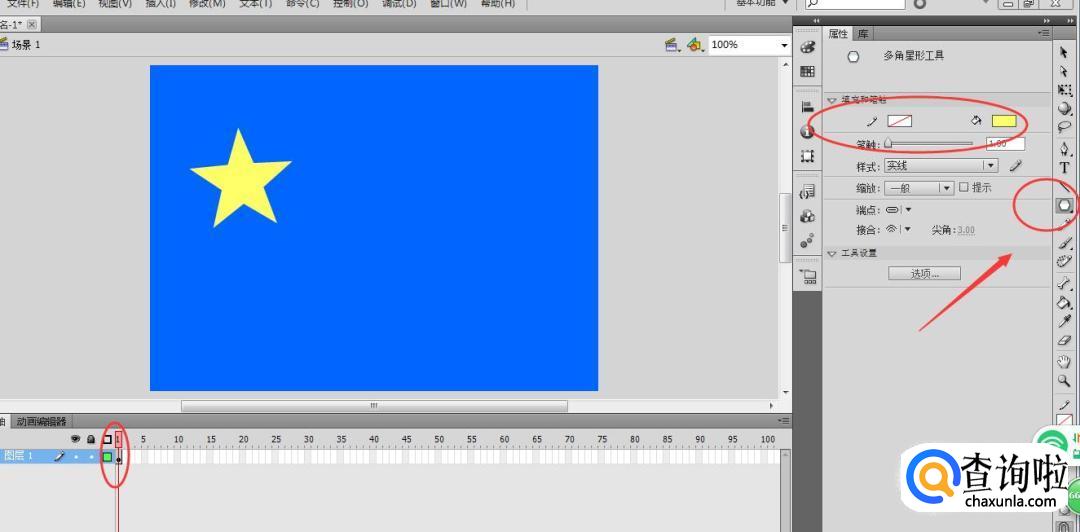Open the timeline panel options menu

[x=785, y=420]
